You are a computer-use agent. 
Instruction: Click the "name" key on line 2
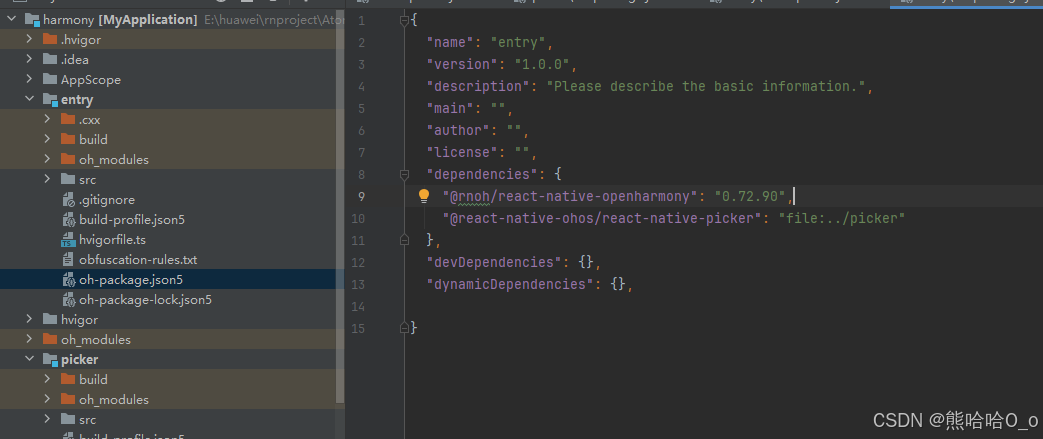point(452,43)
